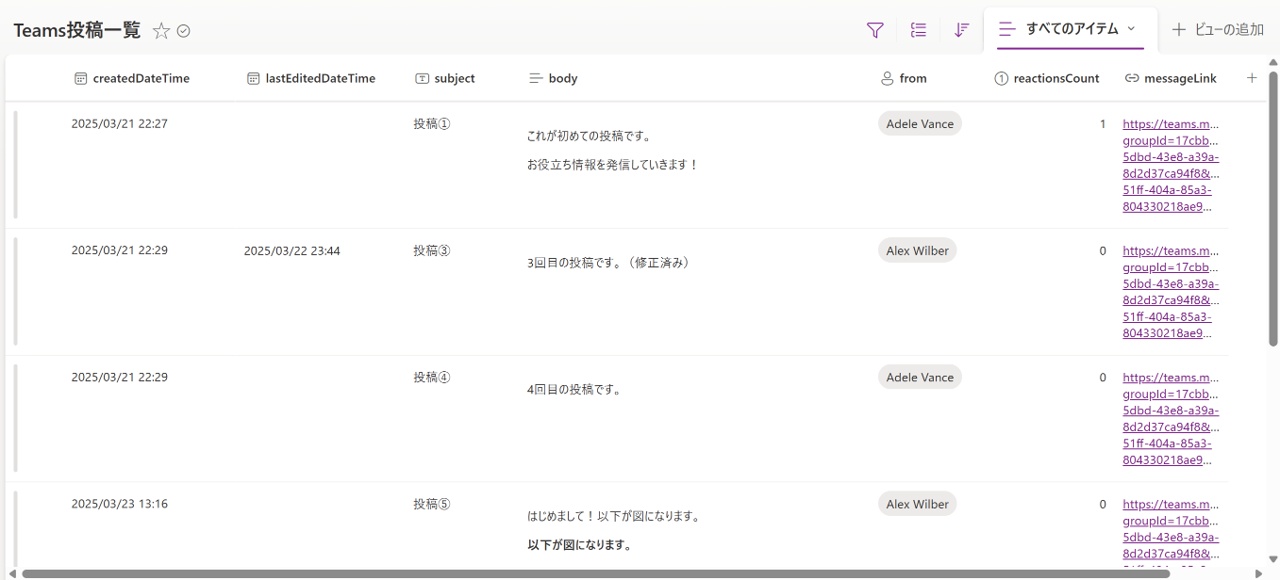The height and width of the screenshot is (580, 1280).
Task: Click ビューの追加 to add a view
Action: 1218,30
